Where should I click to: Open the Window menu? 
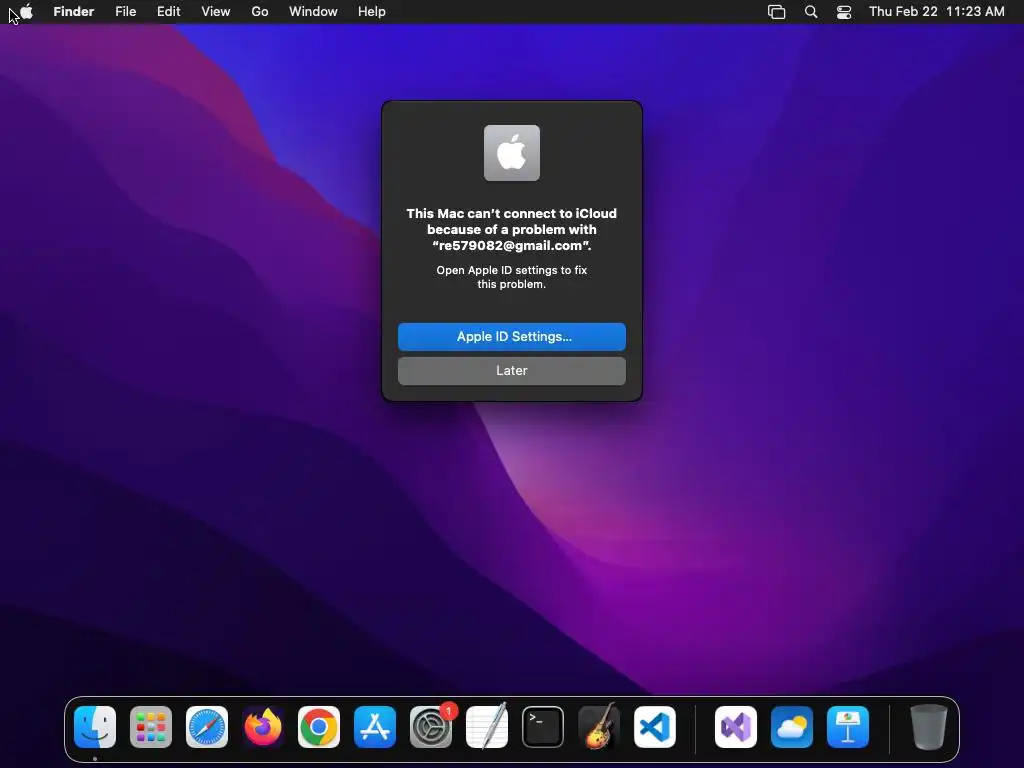313,12
